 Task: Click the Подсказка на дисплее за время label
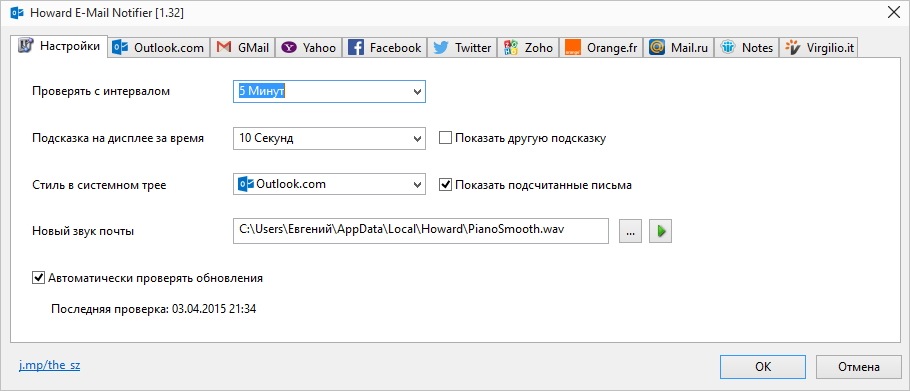pos(118,139)
